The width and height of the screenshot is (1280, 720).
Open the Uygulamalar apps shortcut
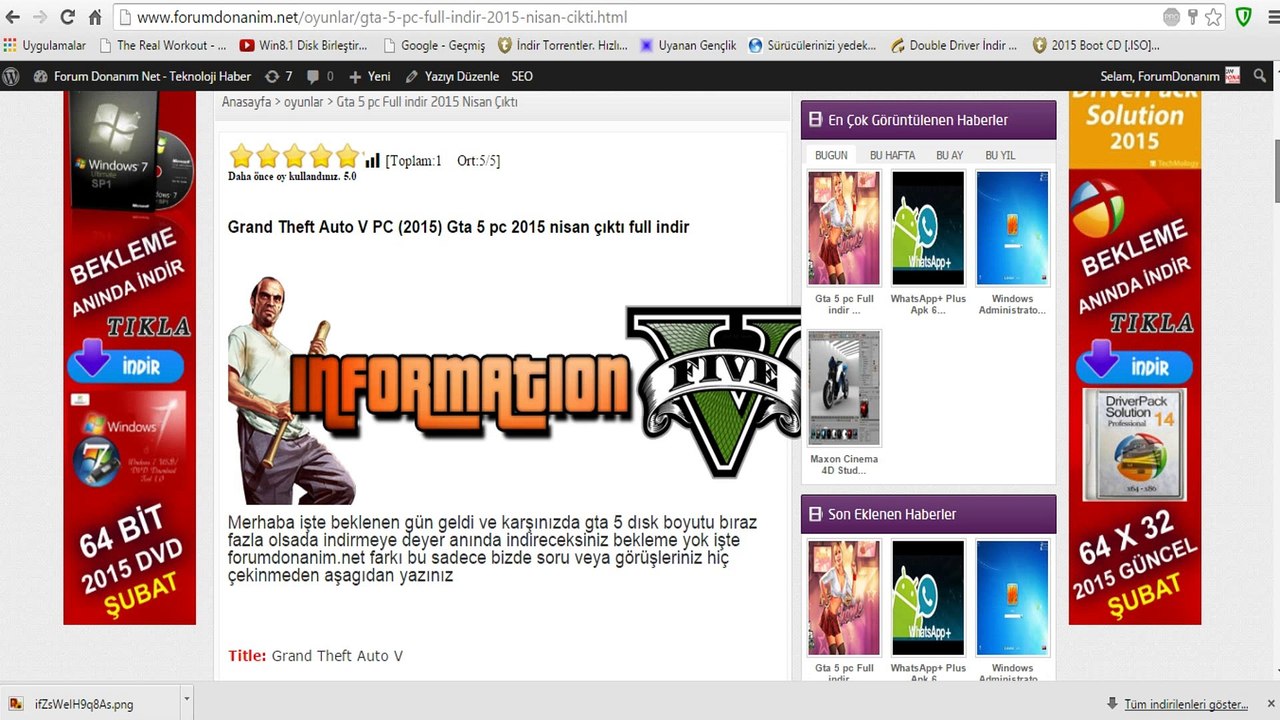point(45,45)
